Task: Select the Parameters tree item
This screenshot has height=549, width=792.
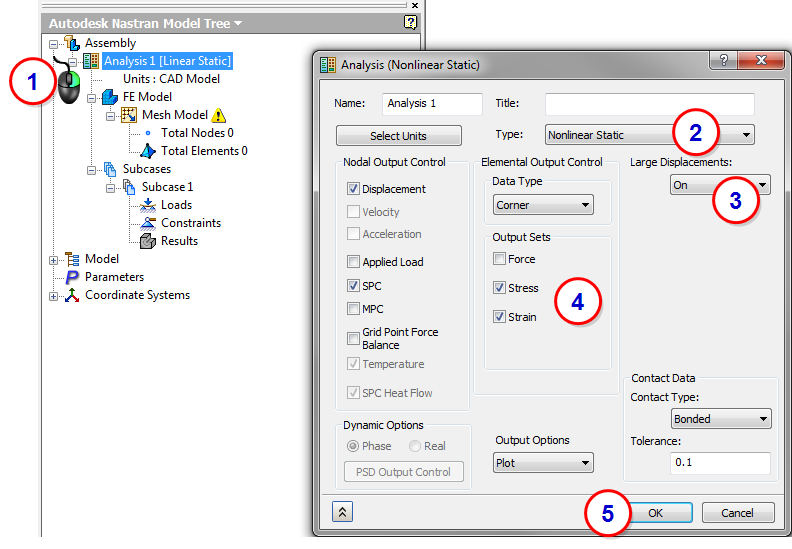Action: (114, 277)
